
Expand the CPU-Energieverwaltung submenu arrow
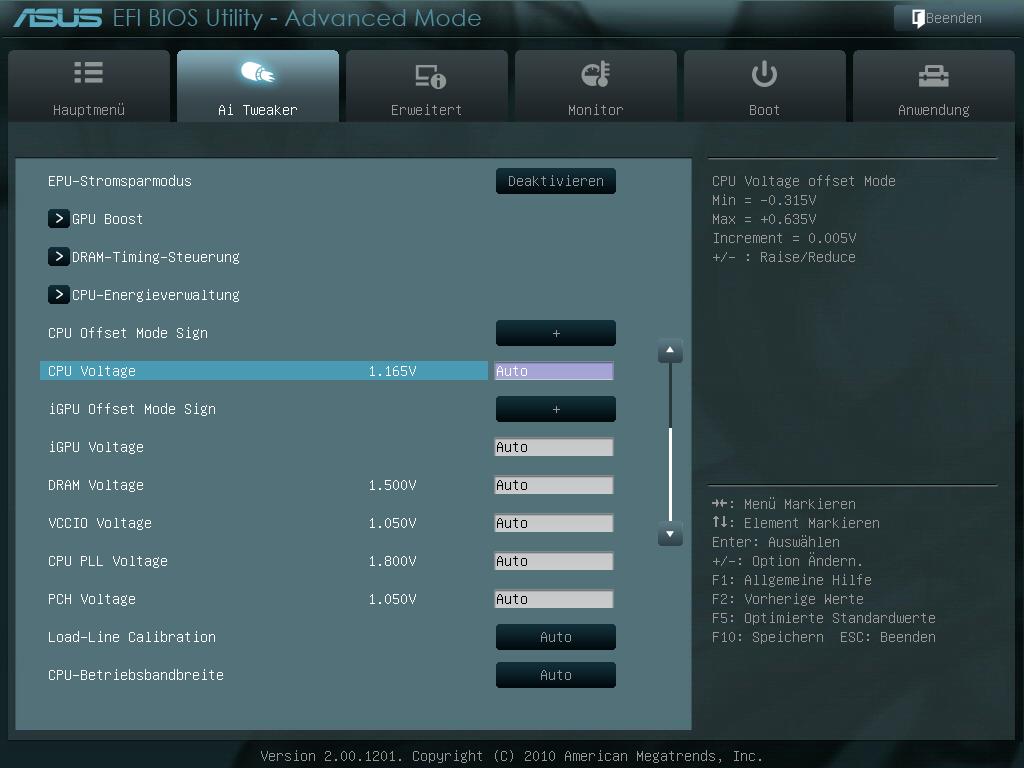click(59, 295)
